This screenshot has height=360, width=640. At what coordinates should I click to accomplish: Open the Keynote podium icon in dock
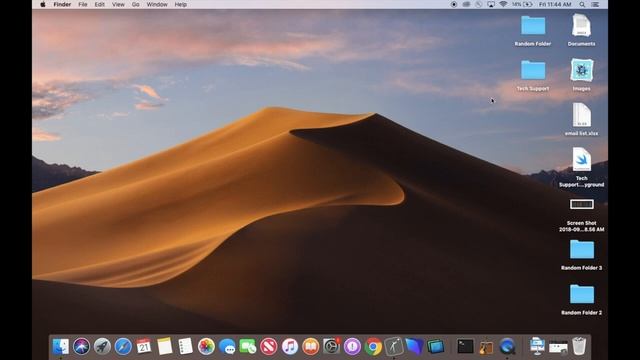[x=537, y=347]
